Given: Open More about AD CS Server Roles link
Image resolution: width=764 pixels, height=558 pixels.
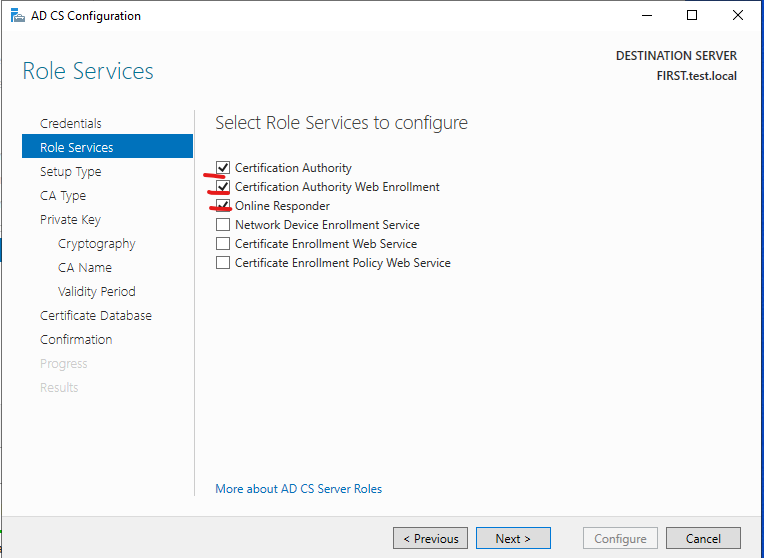Looking at the screenshot, I should [x=299, y=489].
